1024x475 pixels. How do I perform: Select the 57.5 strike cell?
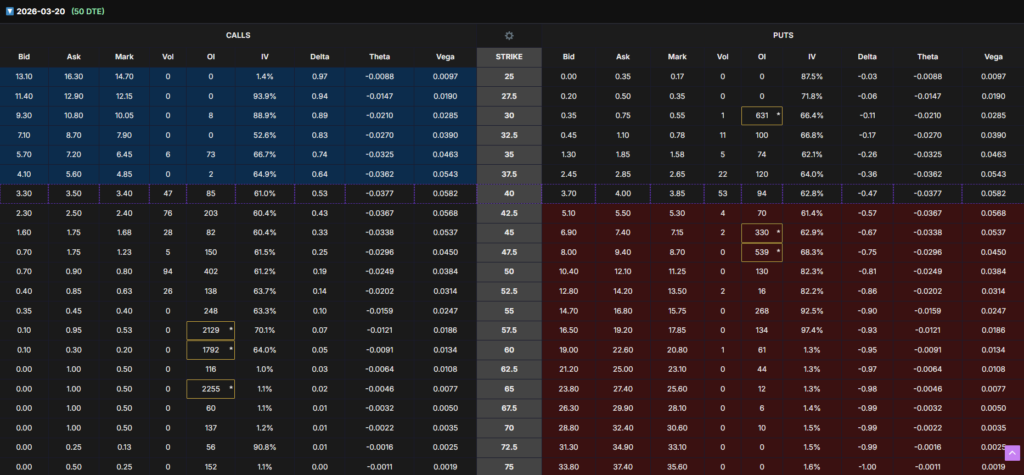pos(509,329)
